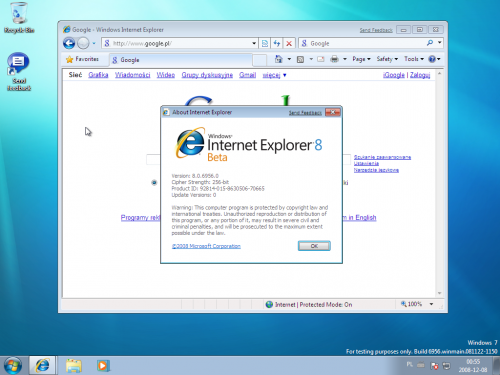Open the Wideo link
Screen dimensions: 500x375
coord(166,75)
